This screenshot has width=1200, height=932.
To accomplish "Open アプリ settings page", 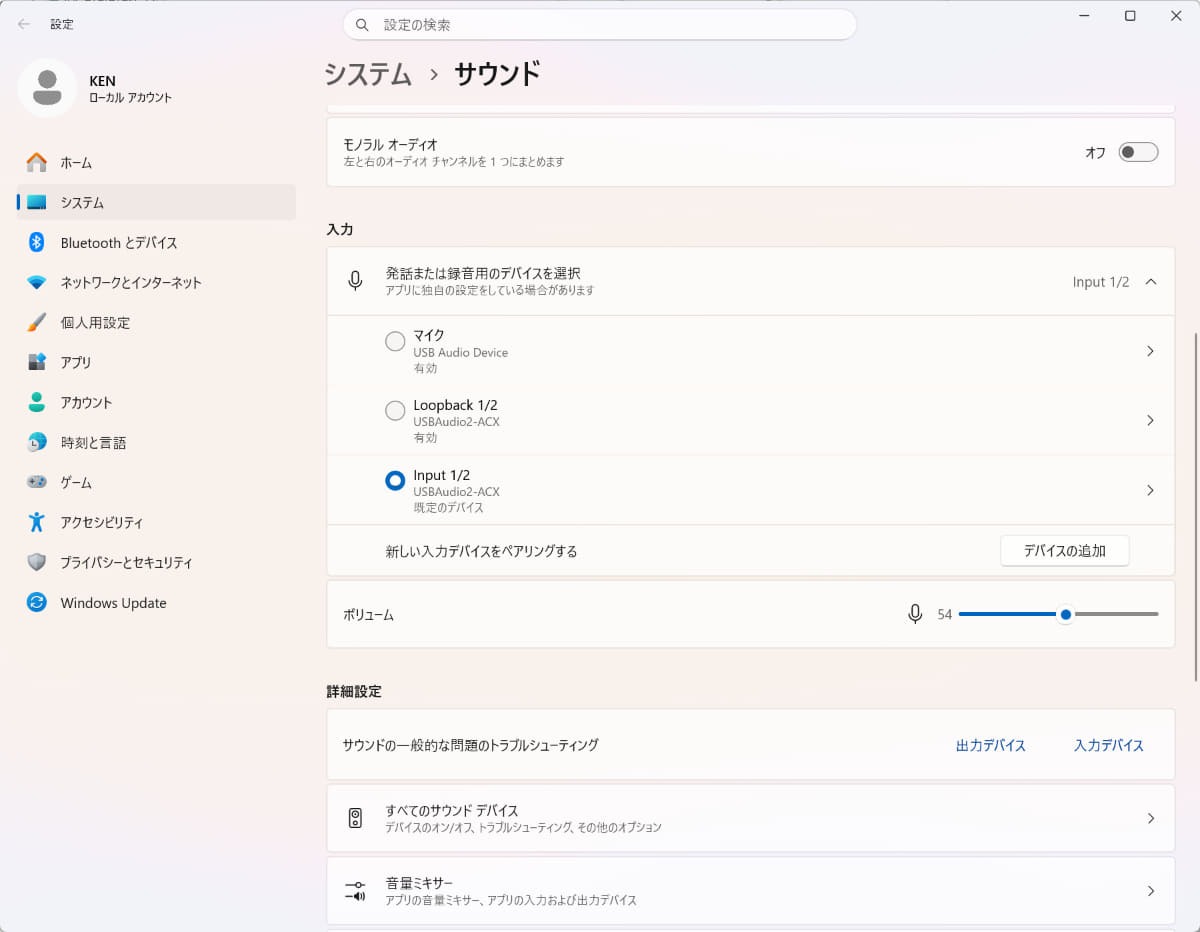I will [x=157, y=362].
